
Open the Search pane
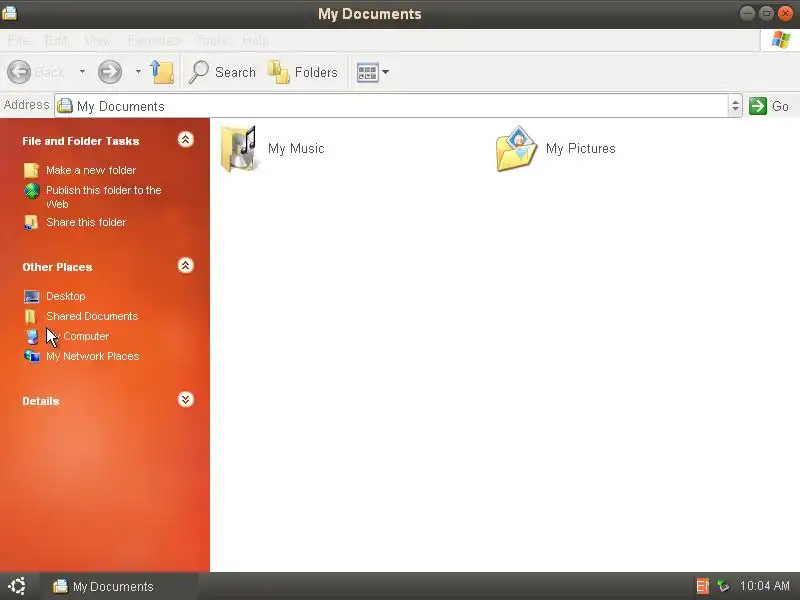[222, 72]
